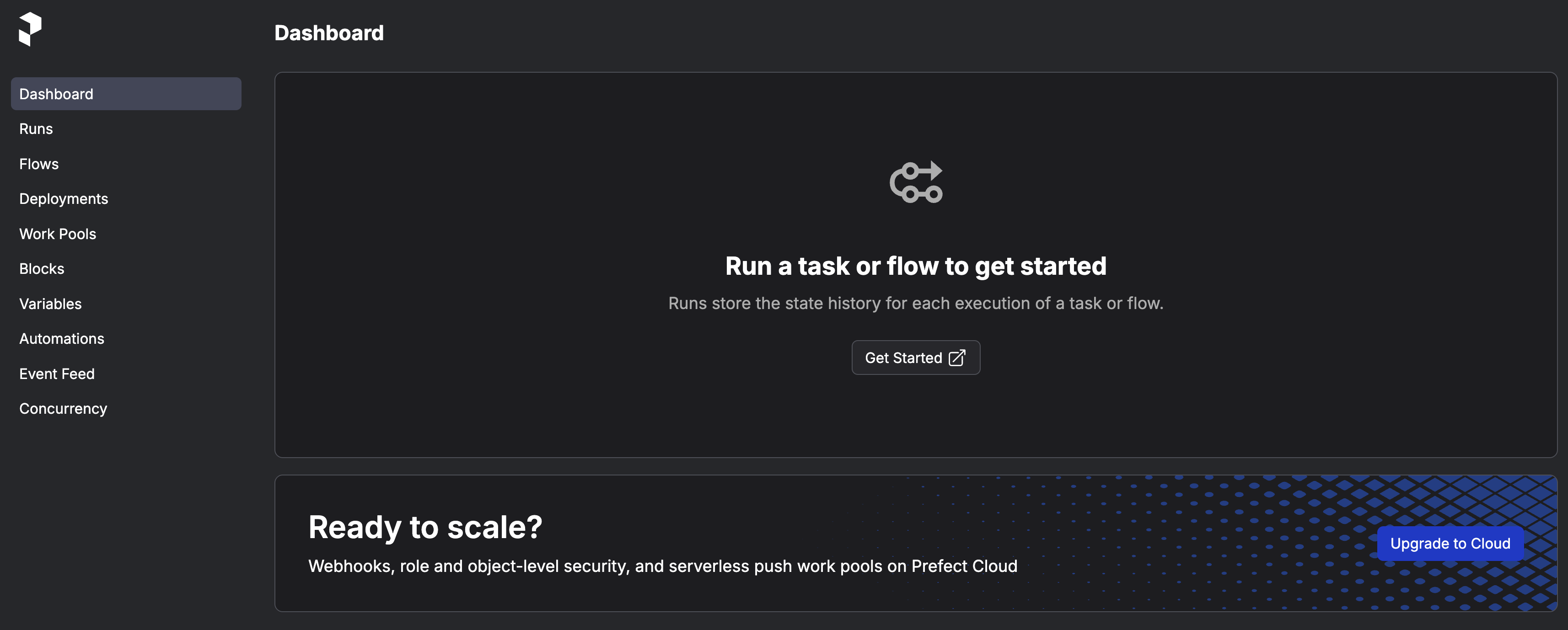
Task: Click the 'Ready to scale?' banner title
Action: pyautogui.click(x=425, y=527)
